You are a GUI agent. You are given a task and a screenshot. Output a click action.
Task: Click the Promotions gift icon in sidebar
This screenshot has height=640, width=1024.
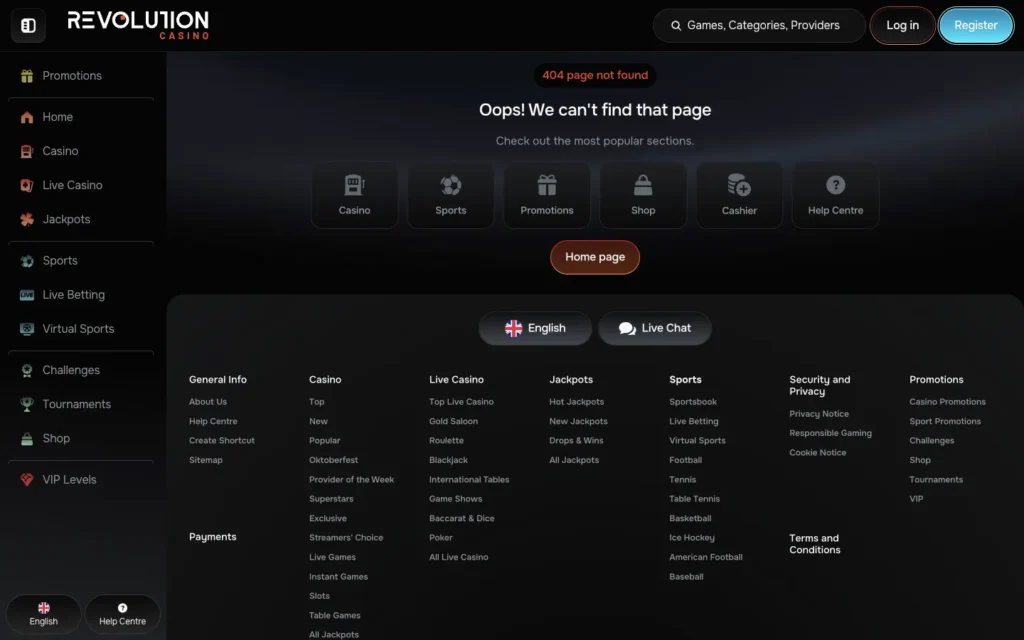27,76
